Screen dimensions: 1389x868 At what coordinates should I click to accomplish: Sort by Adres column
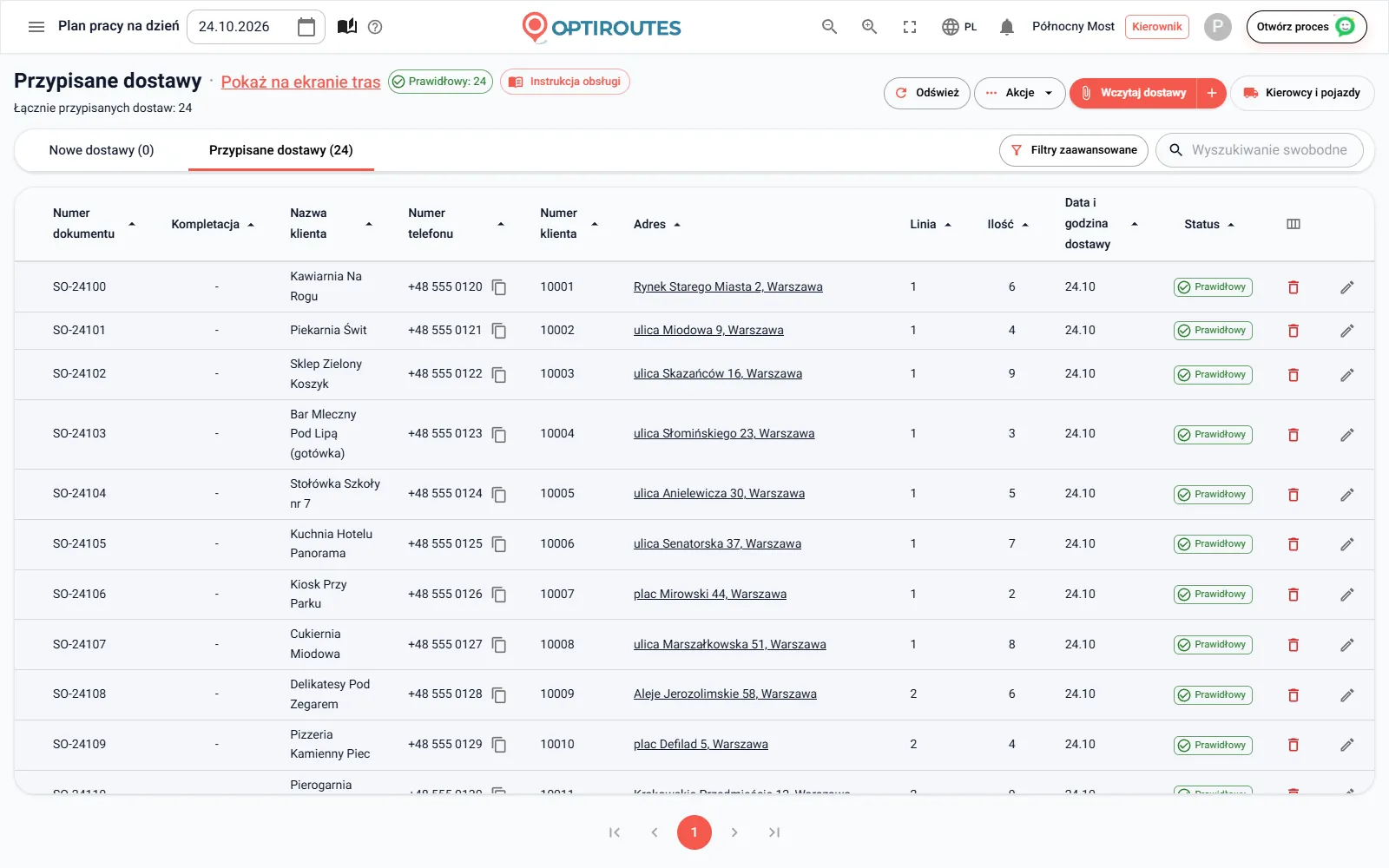(657, 224)
